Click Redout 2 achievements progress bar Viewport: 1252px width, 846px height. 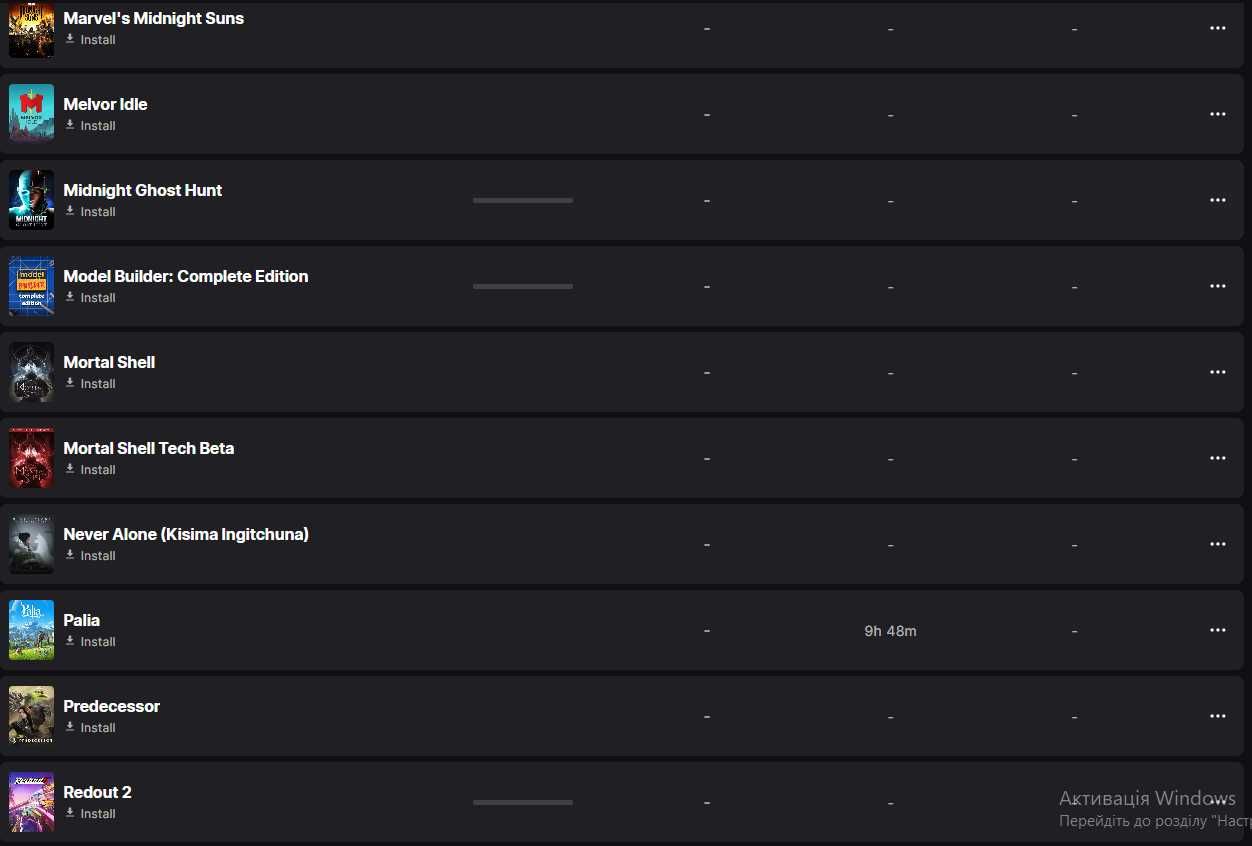(x=523, y=802)
